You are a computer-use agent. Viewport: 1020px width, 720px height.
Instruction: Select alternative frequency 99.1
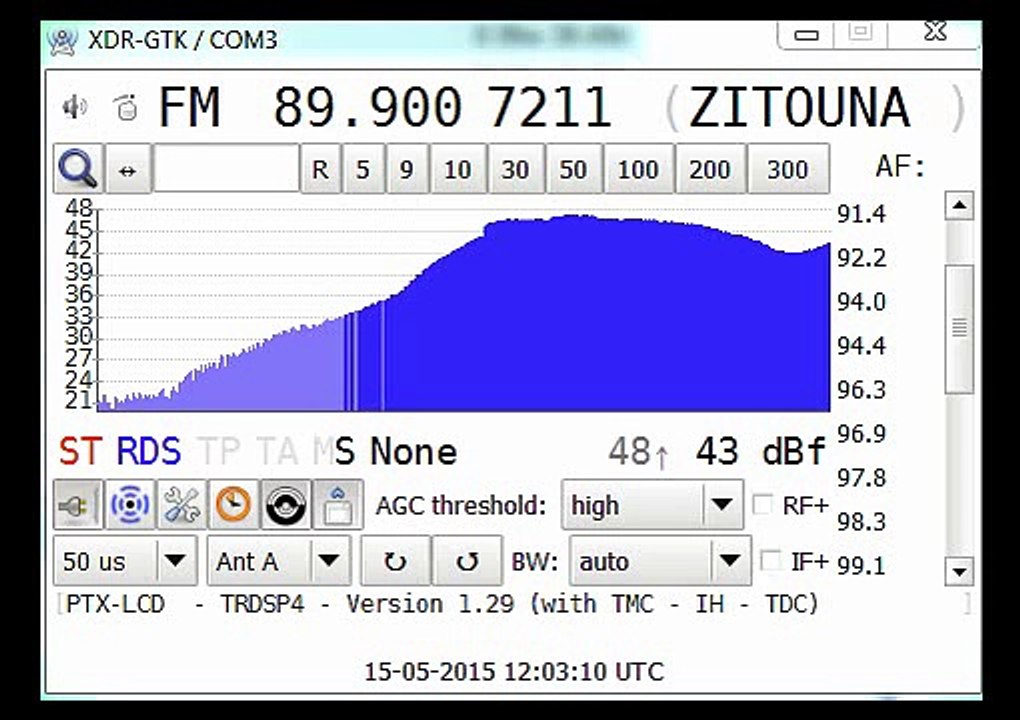click(x=861, y=566)
